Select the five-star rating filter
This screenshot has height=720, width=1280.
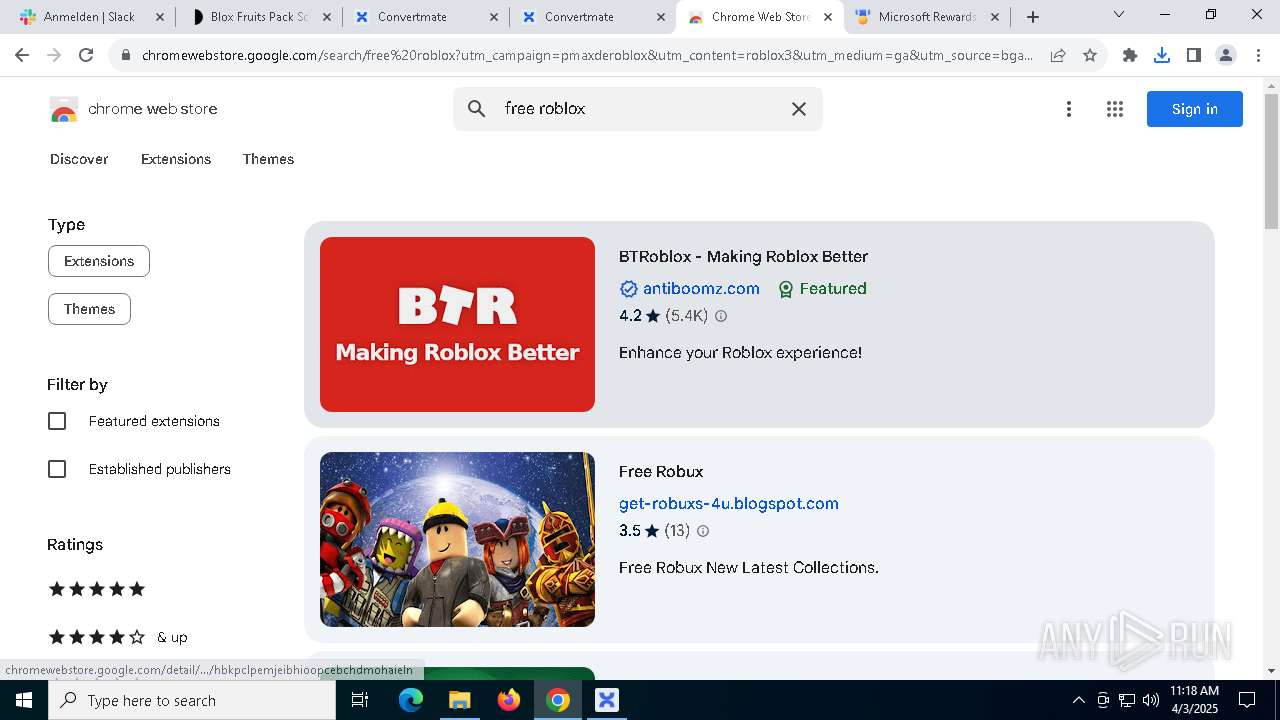(97, 589)
